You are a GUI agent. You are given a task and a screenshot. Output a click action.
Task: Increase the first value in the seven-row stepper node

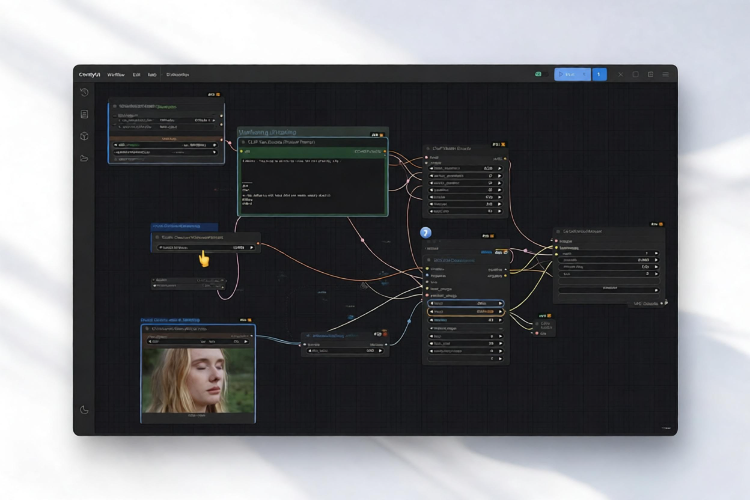[x=499, y=168]
